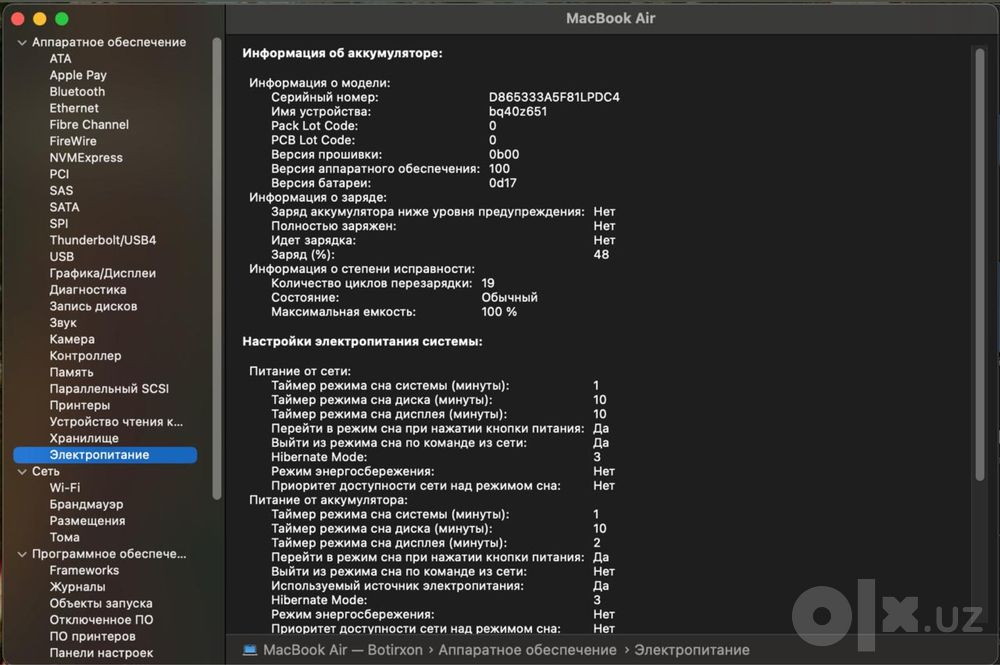Click the sidebar vertical scrollbar

(x=217, y=268)
